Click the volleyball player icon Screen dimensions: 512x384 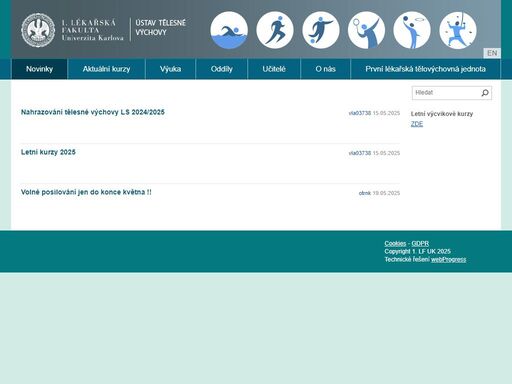412,30
